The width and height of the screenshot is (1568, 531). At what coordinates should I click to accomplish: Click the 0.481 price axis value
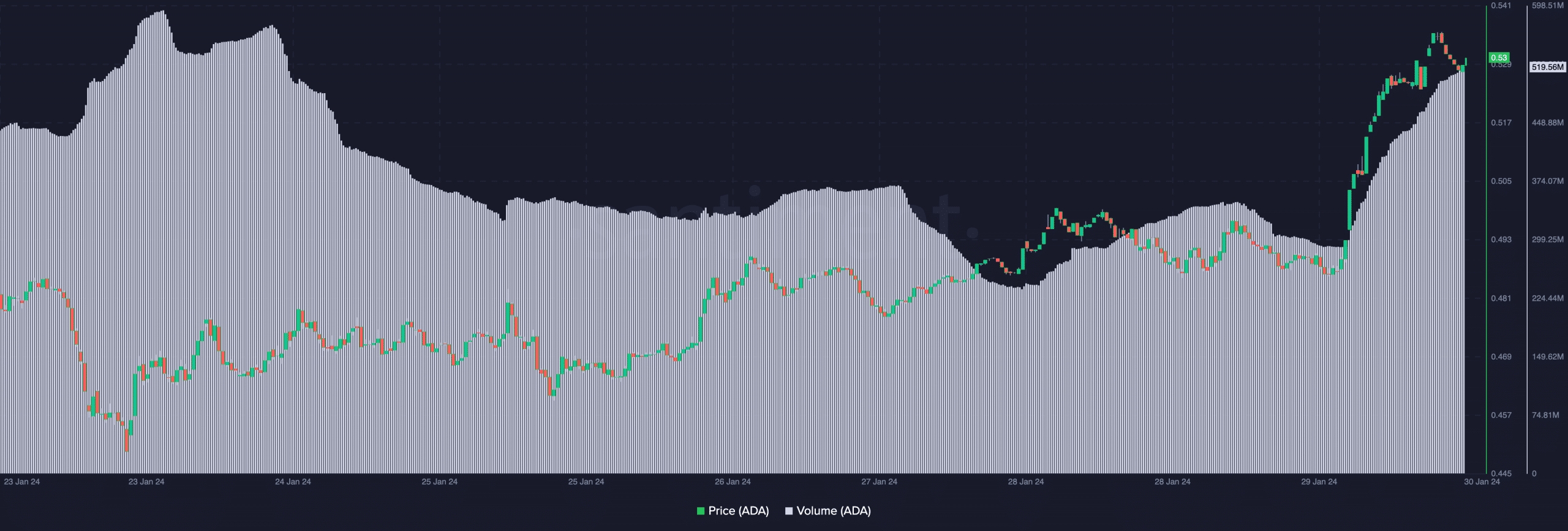coord(1501,298)
